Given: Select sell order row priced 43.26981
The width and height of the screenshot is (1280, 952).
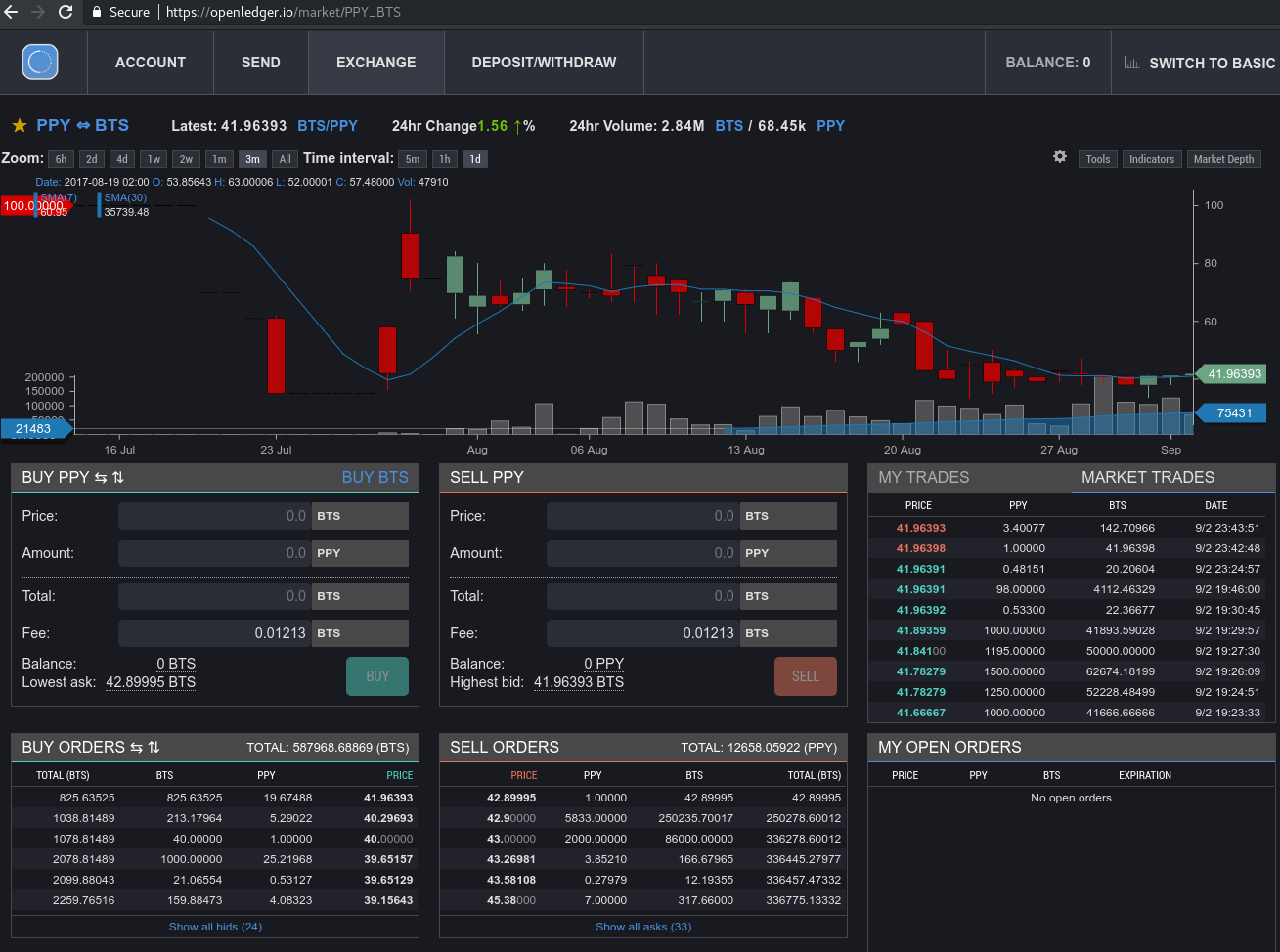Looking at the screenshot, I should click(x=643, y=859).
